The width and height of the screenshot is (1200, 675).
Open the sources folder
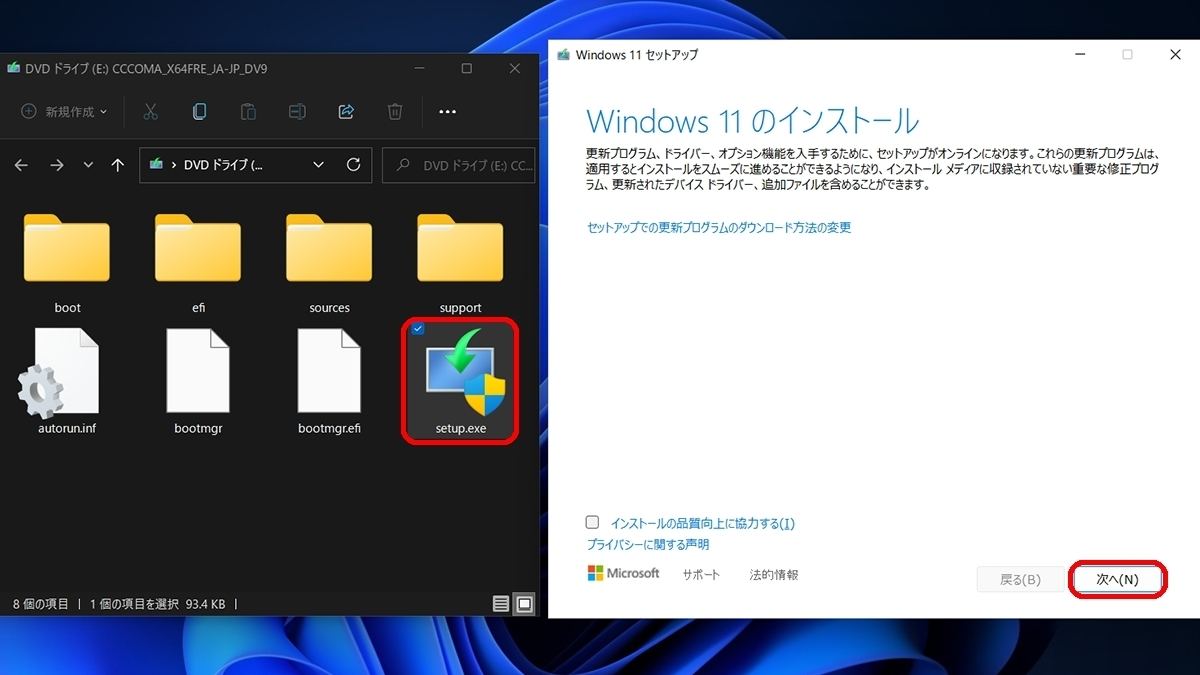click(329, 260)
